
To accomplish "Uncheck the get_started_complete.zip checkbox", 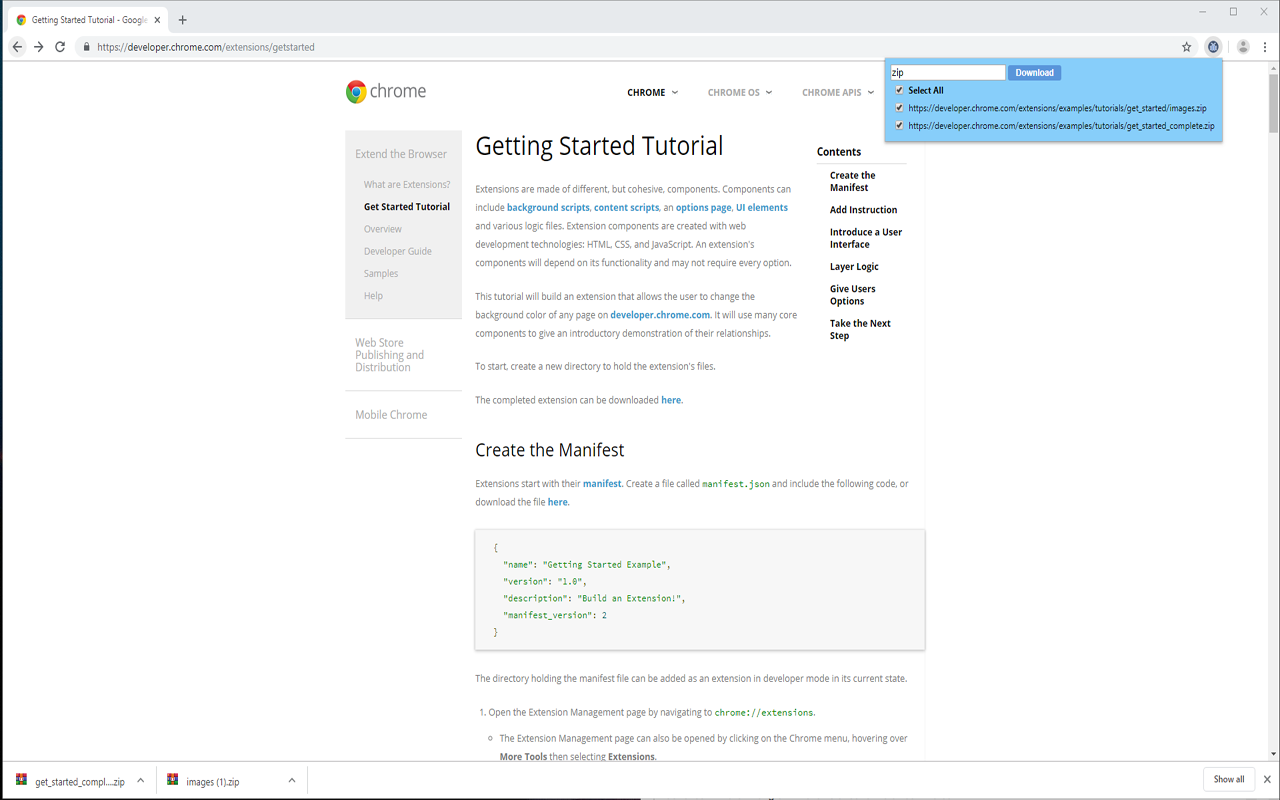I will click(x=899, y=126).
